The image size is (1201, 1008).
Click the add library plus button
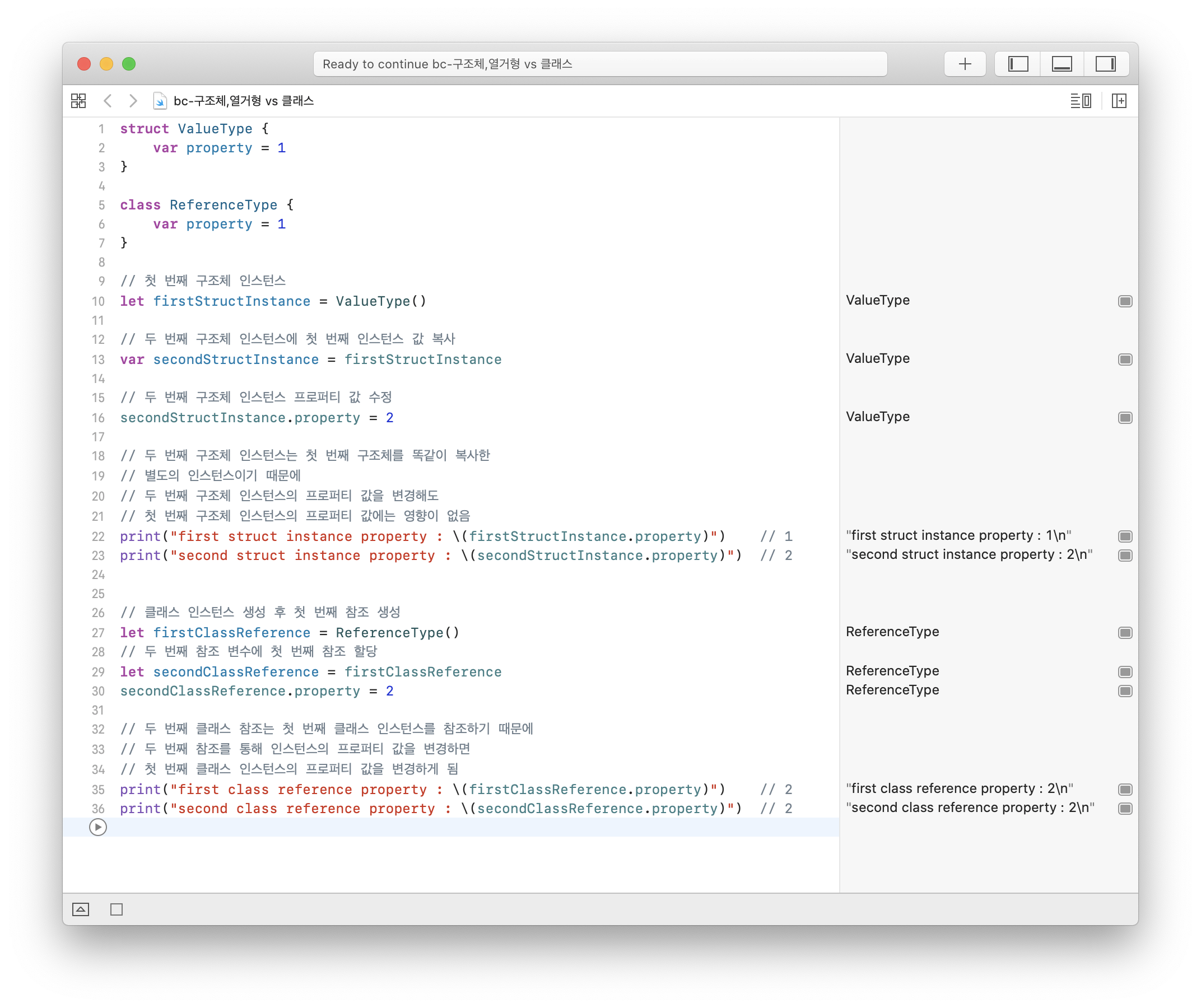[964, 64]
